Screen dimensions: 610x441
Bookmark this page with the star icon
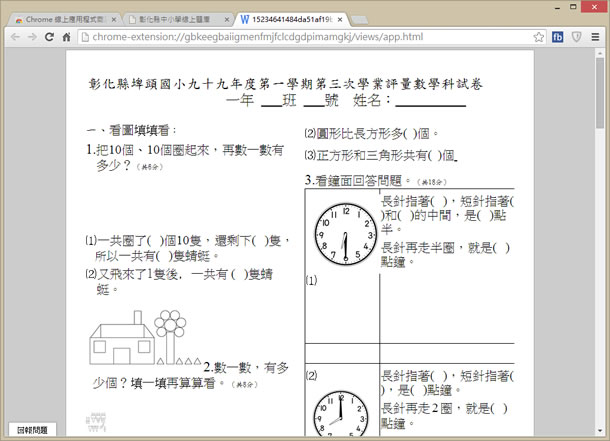[538, 37]
